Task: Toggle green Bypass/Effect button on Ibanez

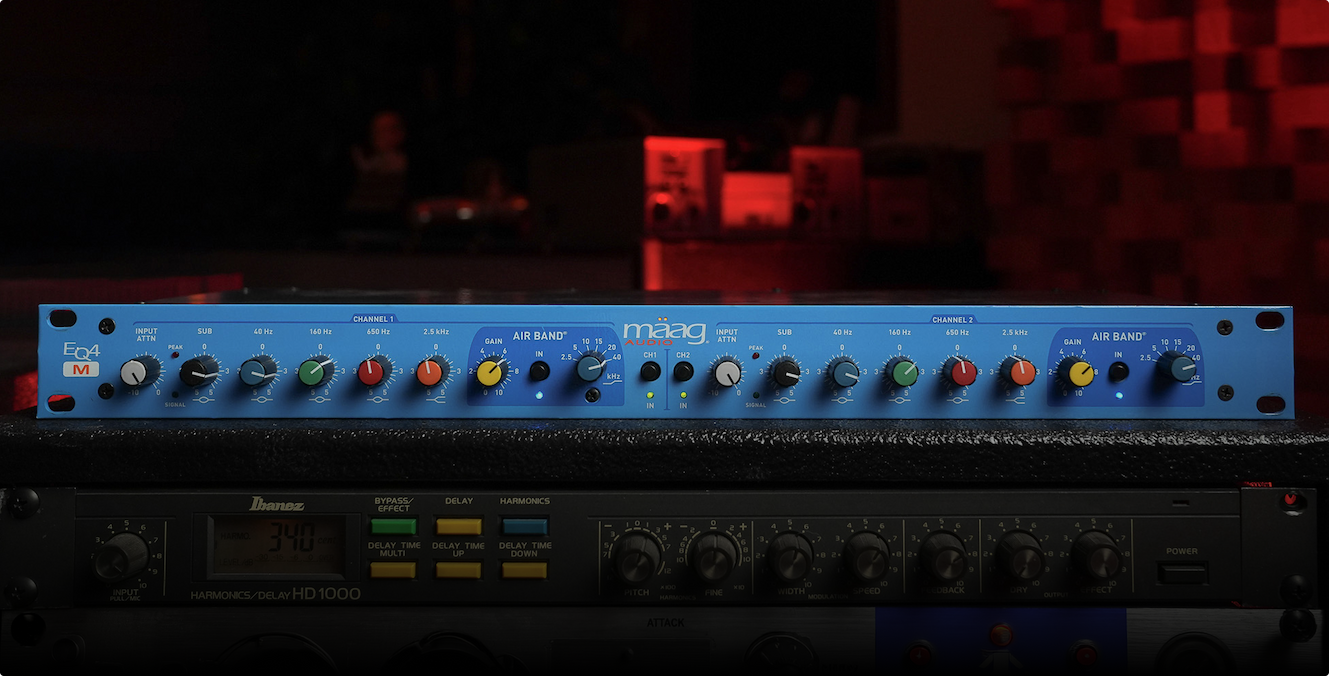Action: pyautogui.click(x=392, y=526)
